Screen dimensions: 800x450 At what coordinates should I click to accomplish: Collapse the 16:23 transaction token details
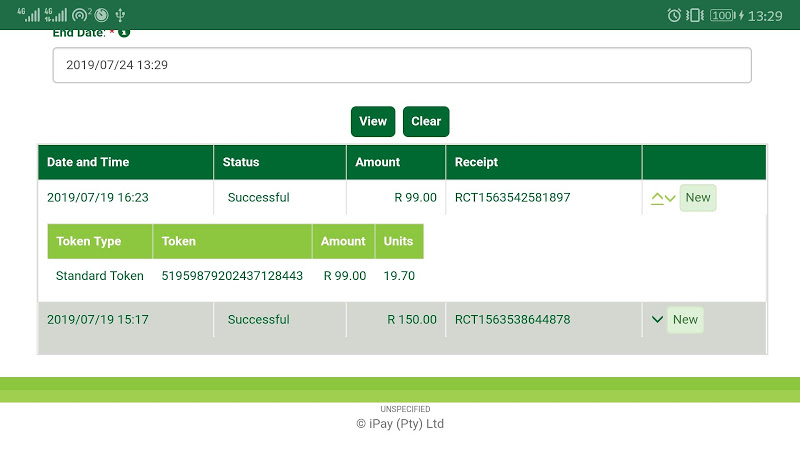tap(657, 198)
